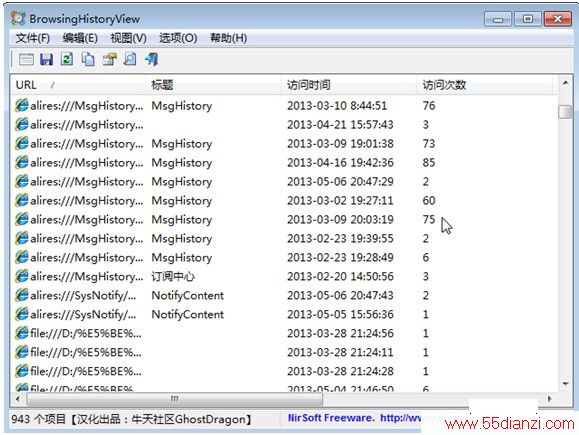Screen dimensions: 579x435
Task: Click IE icon of the 2013-03-02 19:27:11 row
Action: pyautogui.click(x=21, y=201)
